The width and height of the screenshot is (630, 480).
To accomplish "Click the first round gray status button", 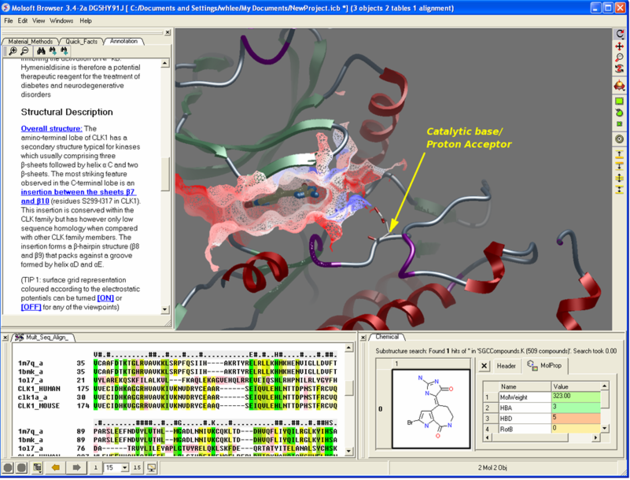I will [x=8, y=468].
